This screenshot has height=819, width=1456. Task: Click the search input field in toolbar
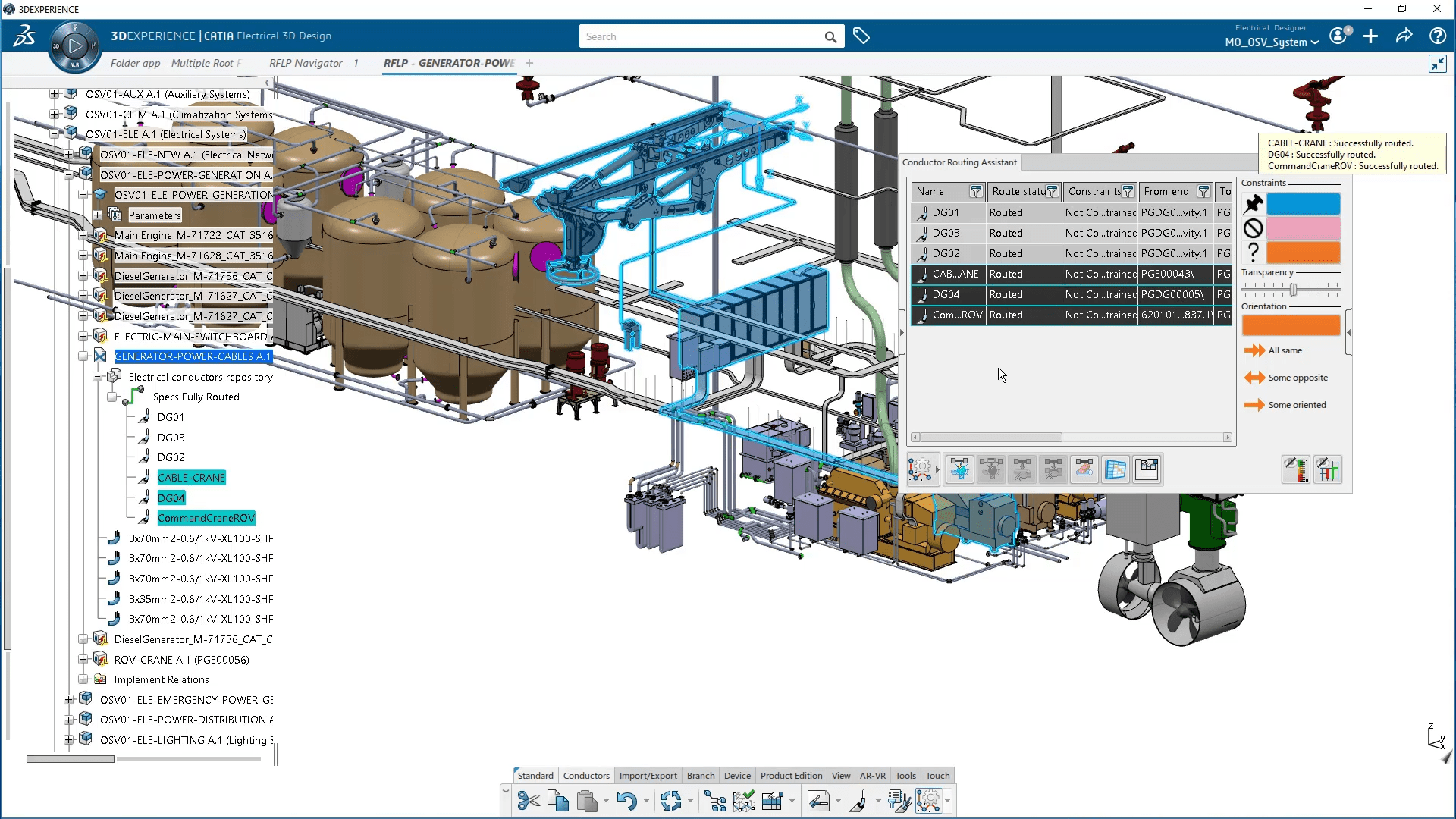[x=700, y=37]
